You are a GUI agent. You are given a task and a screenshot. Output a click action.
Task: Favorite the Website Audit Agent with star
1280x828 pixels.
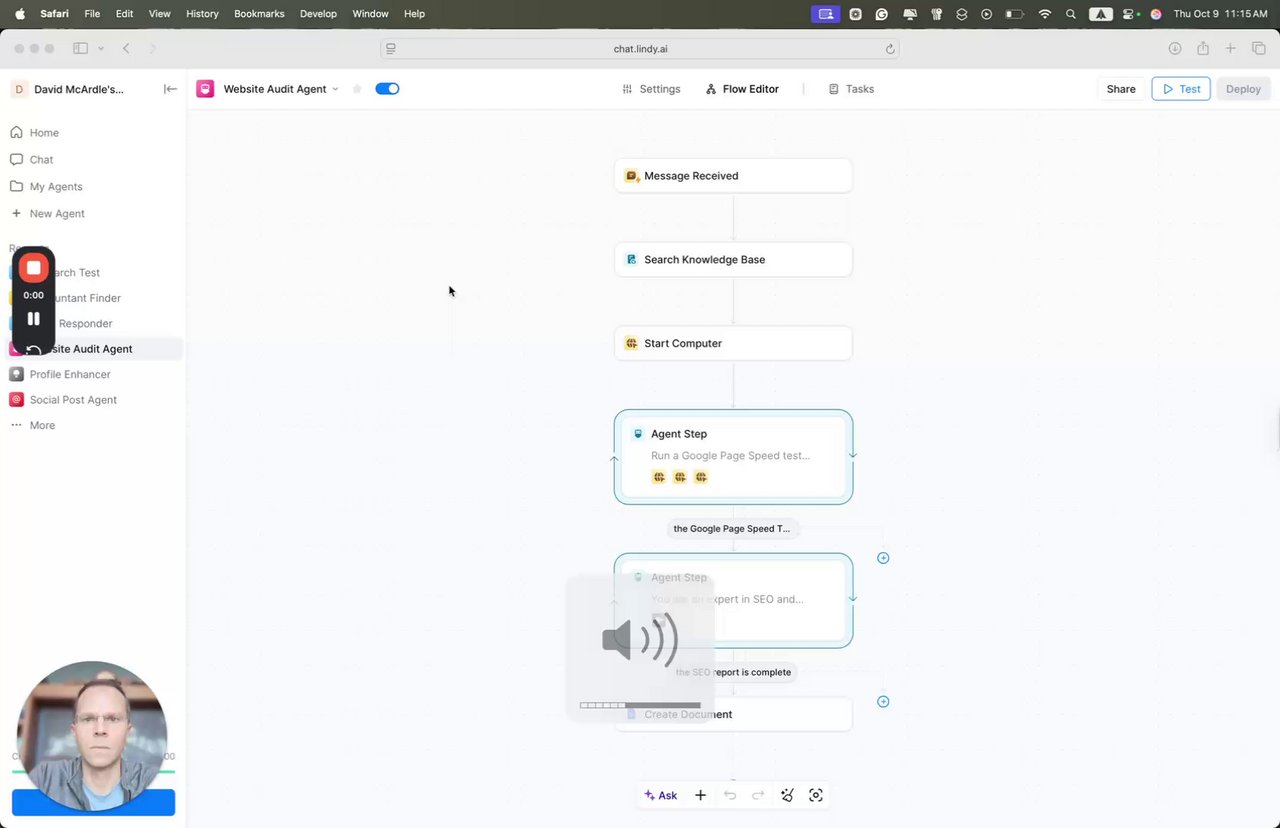pos(357,89)
